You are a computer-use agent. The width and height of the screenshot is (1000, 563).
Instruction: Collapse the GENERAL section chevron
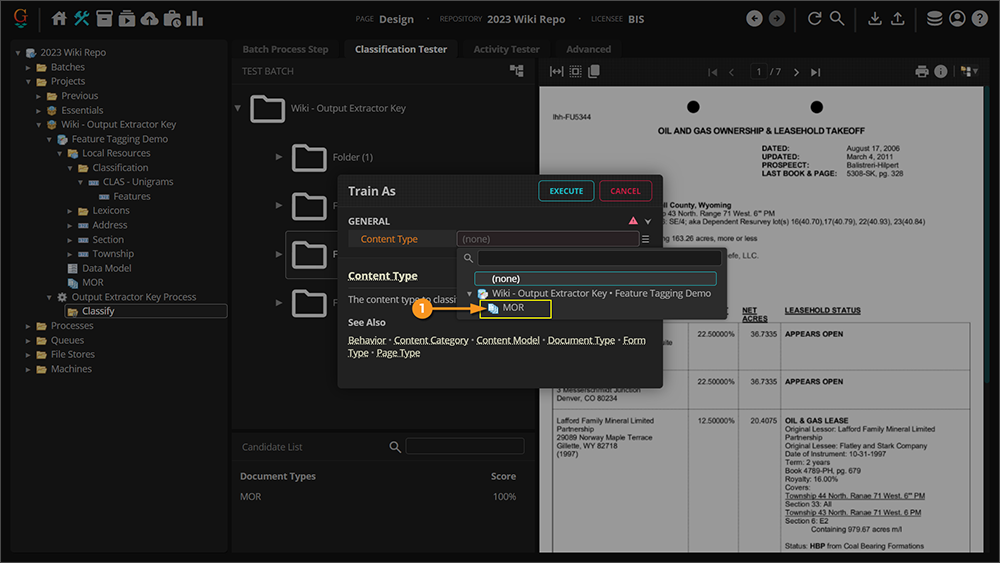(x=648, y=221)
